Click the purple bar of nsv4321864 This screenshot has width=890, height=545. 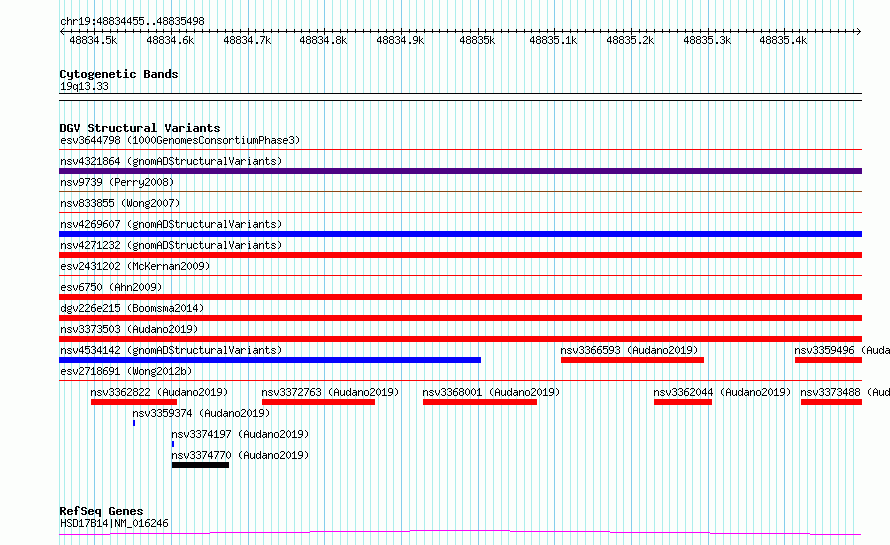(460, 171)
